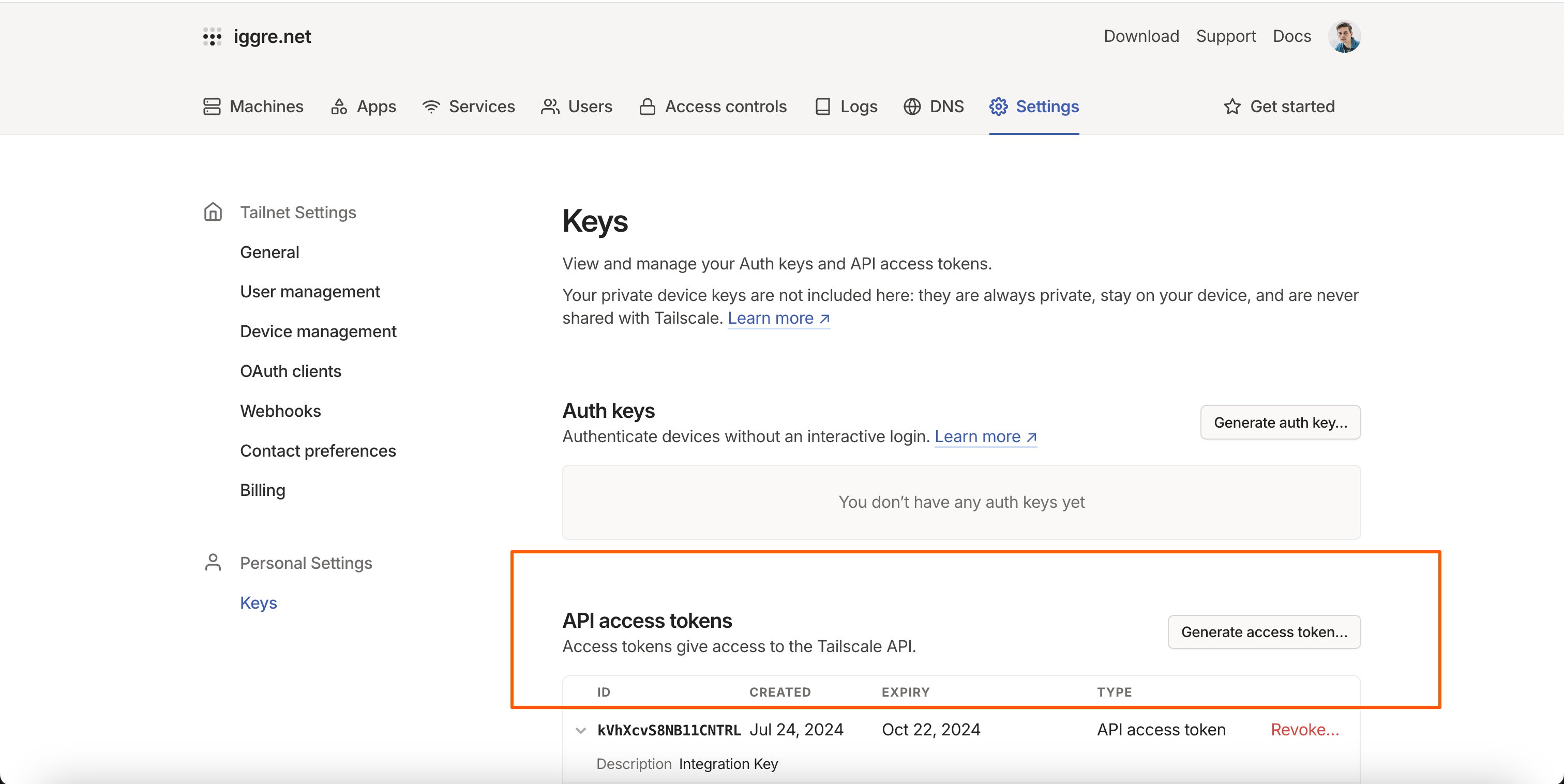The width and height of the screenshot is (1564, 784).
Task: Click the iggre.net tailnet name
Action: (272, 36)
